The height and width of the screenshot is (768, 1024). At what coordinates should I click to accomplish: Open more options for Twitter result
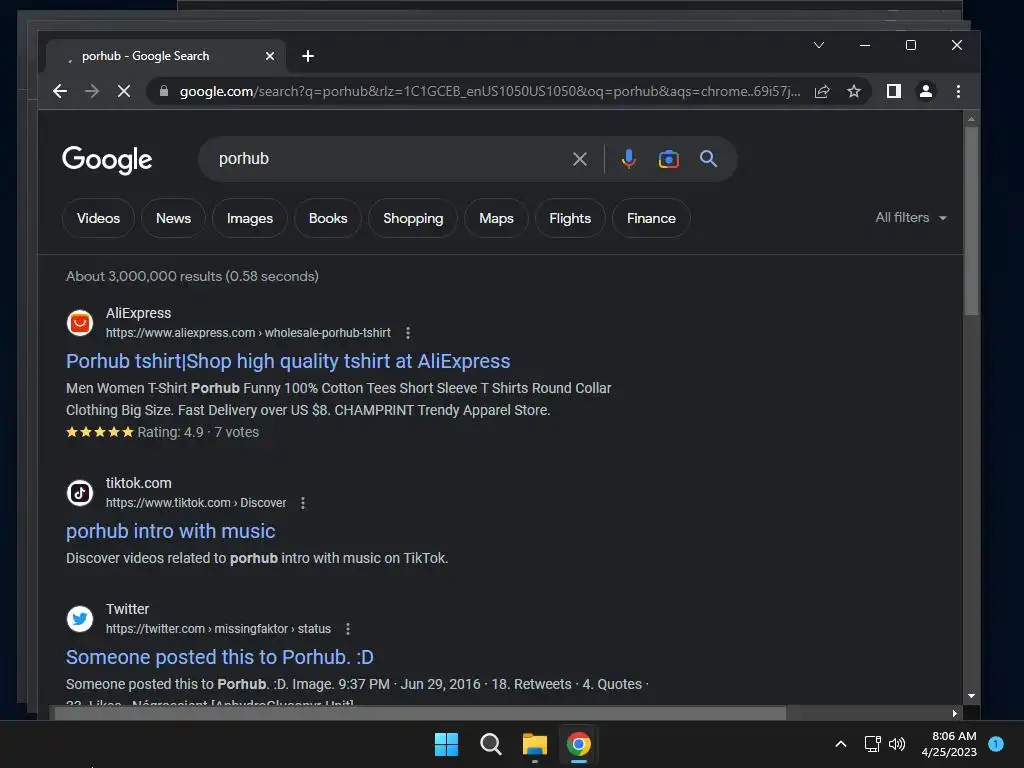coord(348,629)
